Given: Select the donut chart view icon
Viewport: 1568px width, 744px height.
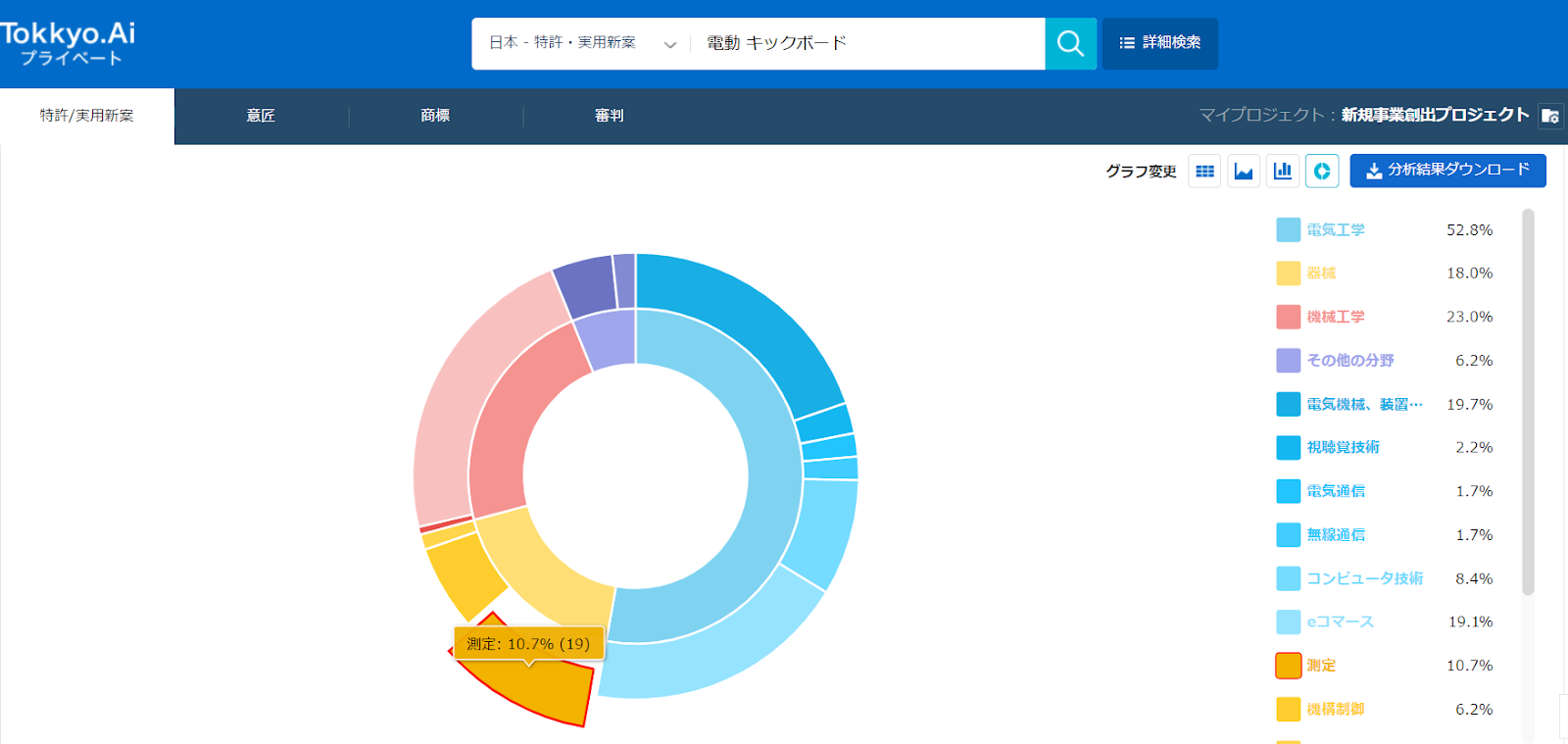Looking at the screenshot, I should pos(1322,171).
